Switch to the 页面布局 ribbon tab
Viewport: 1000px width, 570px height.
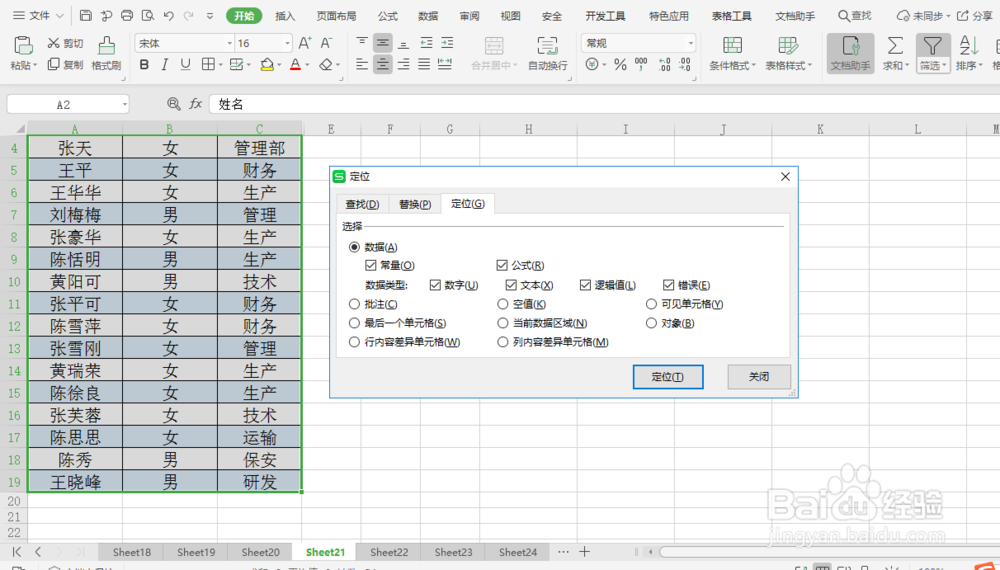coord(336,16)
